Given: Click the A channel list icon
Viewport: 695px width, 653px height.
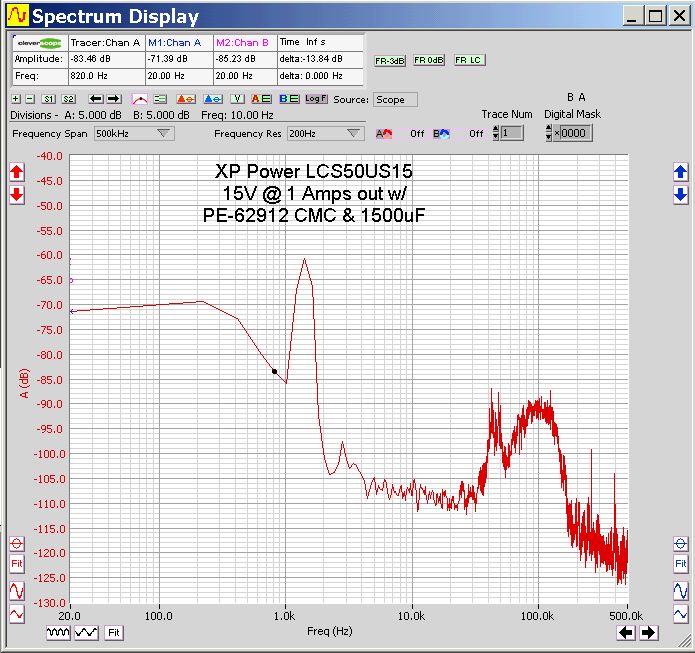Looking at the screenshot, I should click(x=261, y=99).
